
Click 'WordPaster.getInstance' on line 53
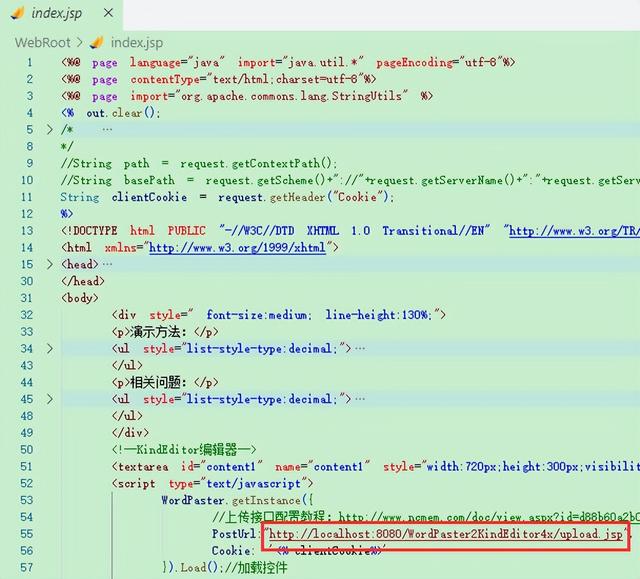pos(231,500)
